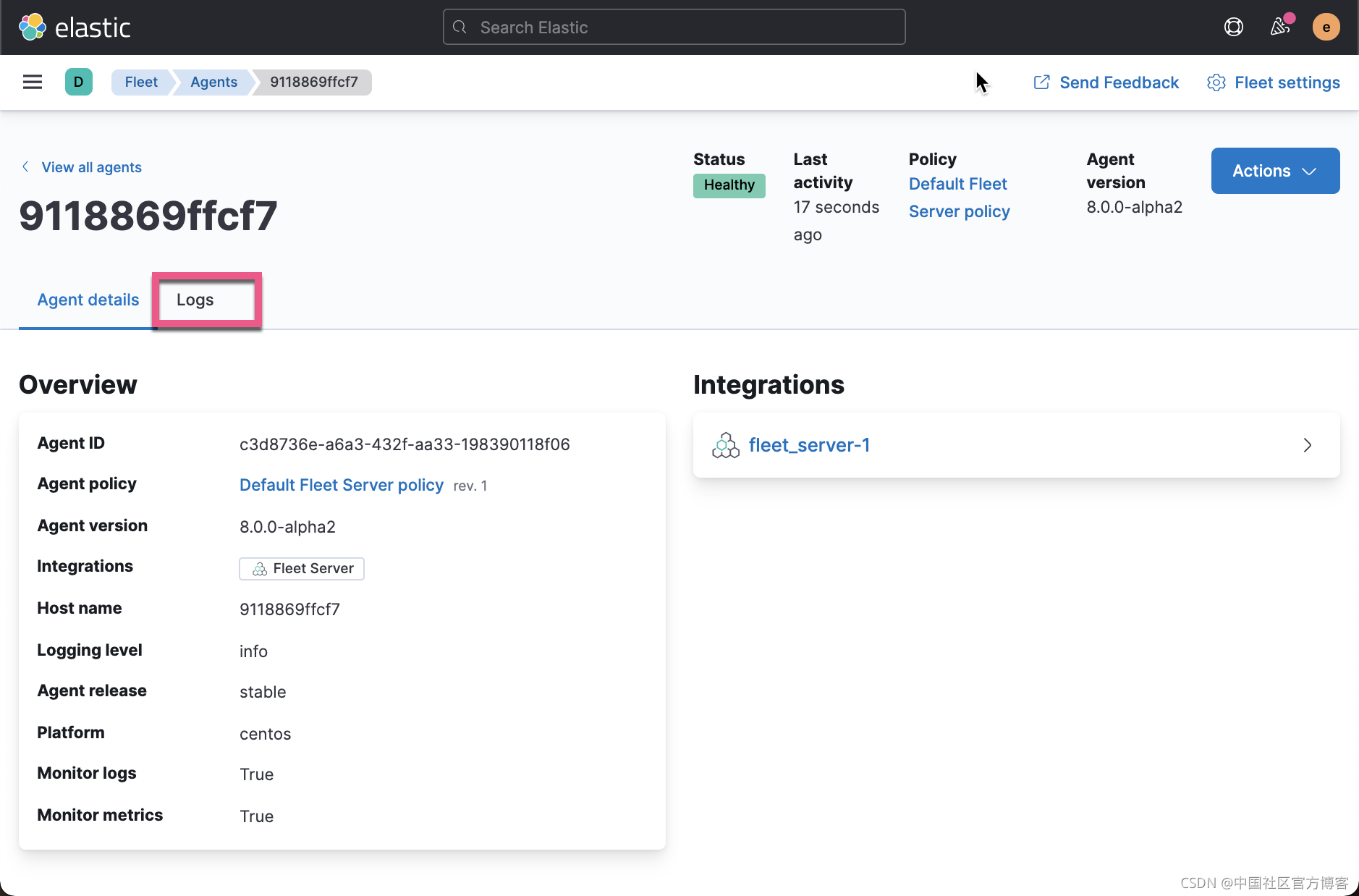Click the Elastic logo
The height and width of the screenshot is (896, 1359).
click(75, 28)
